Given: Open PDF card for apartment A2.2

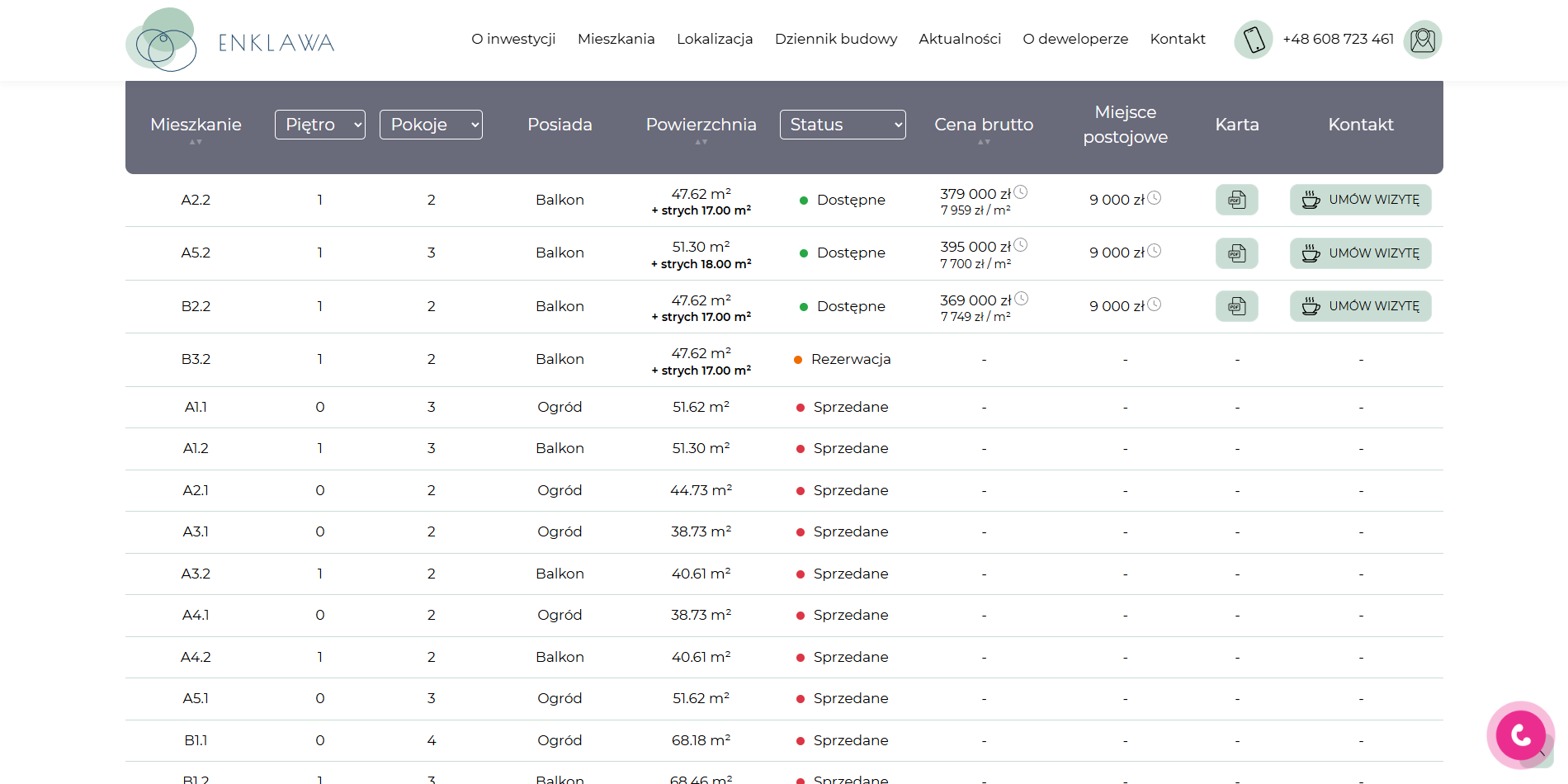Looking at the screenshot, I should pos(1236,200).
